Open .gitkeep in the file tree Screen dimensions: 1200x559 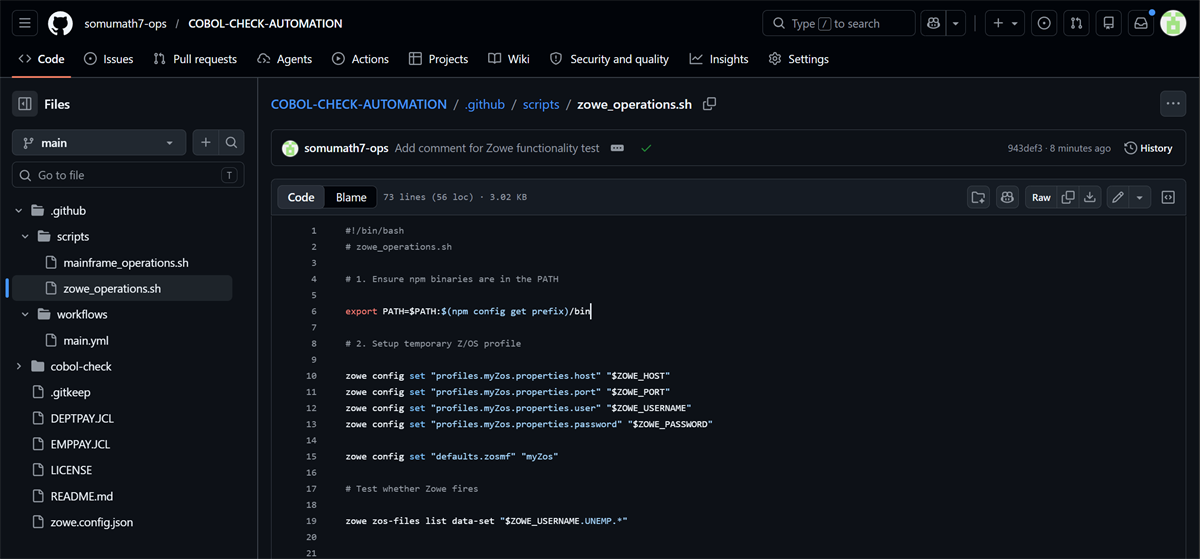pyautogui.click(x=70, y=392)
